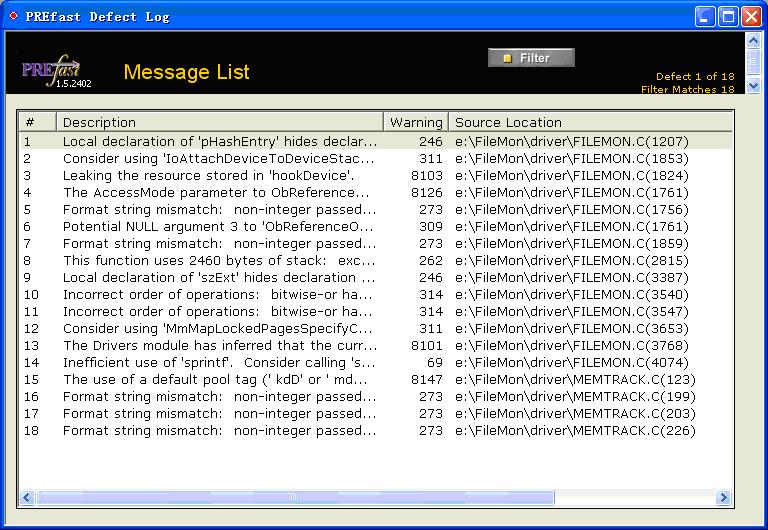
Task: Select row 7 Format string mismatch
Action: click(x=376, y=243)
